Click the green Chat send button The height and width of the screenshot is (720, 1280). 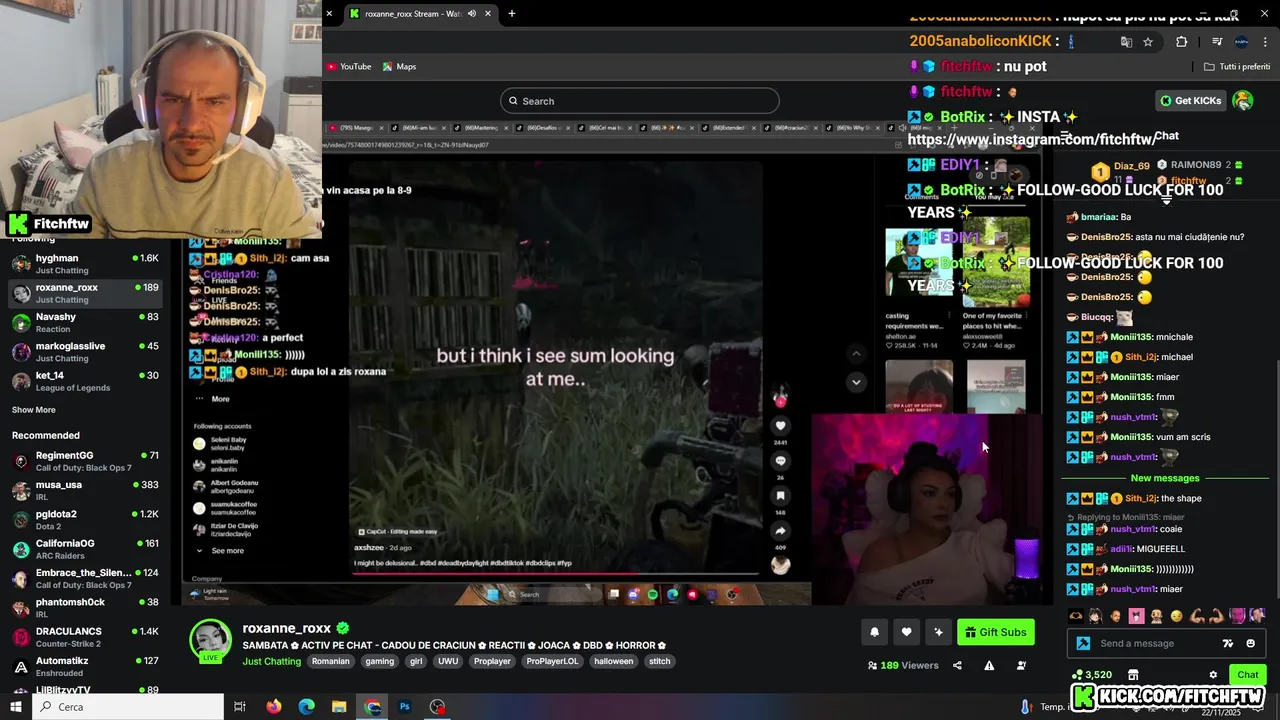1247,675
